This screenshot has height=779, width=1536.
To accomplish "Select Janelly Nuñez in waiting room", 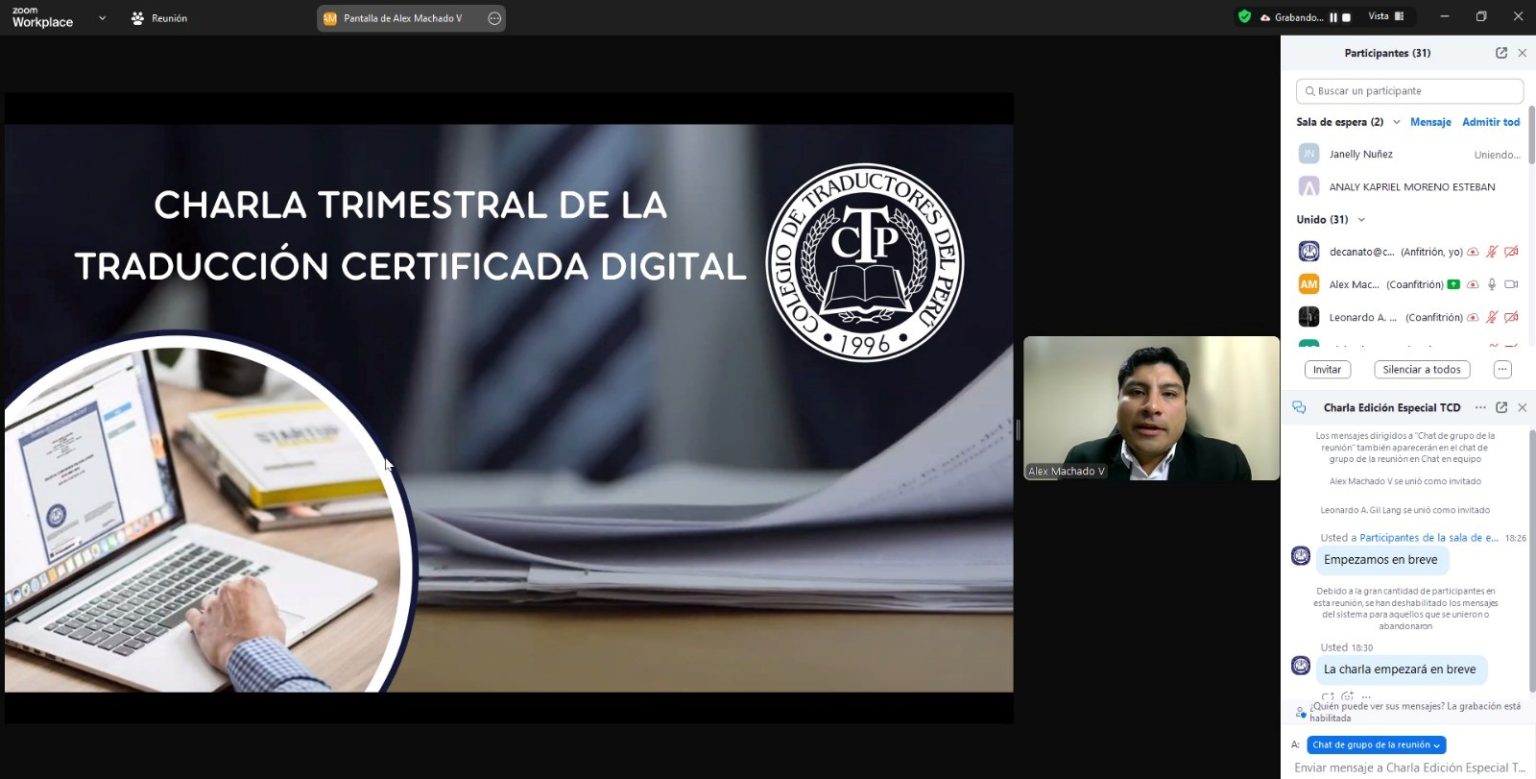I will click(1409, 154).
